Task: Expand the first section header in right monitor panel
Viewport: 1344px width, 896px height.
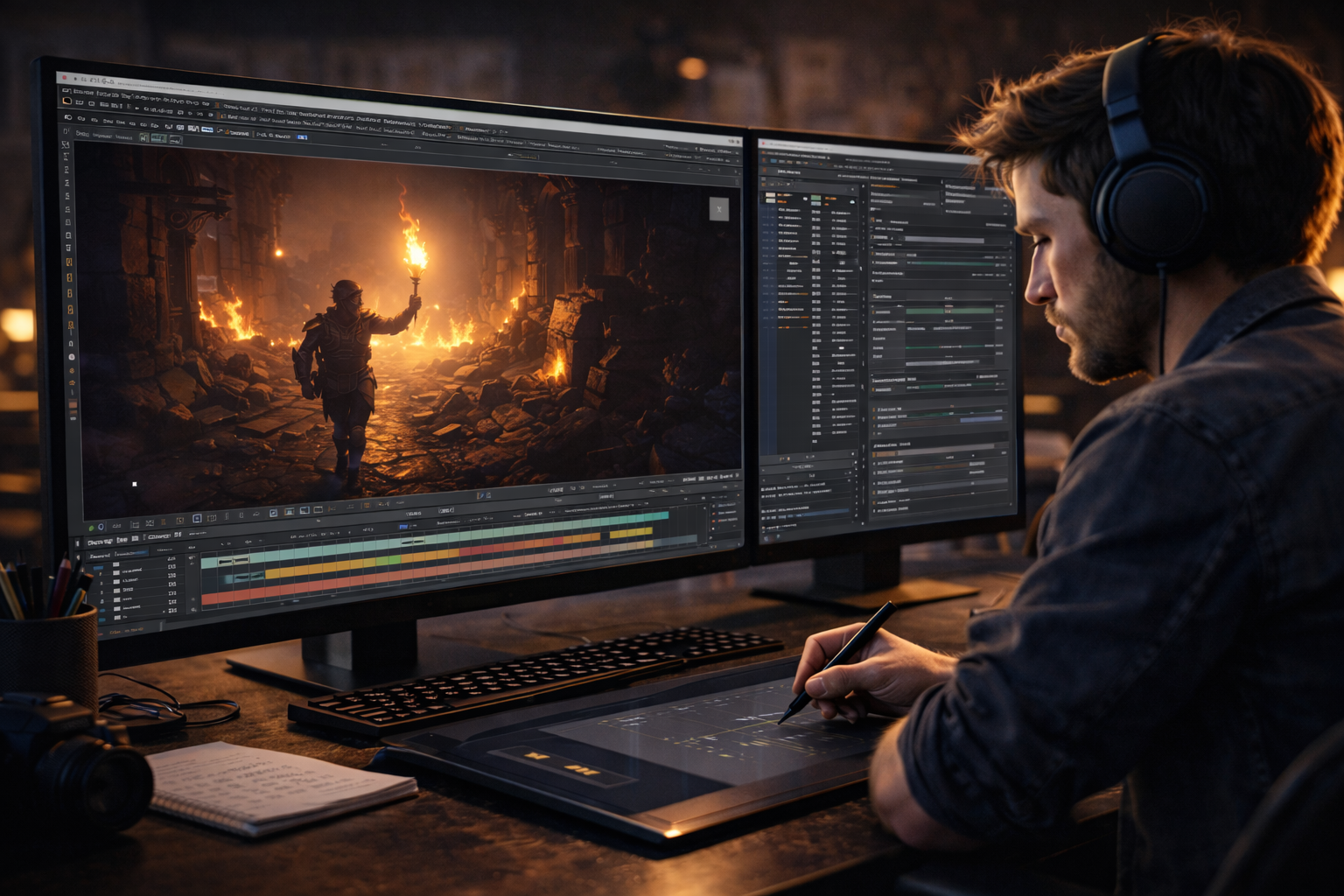Action: pyautogui.click(x=884, y=185)
